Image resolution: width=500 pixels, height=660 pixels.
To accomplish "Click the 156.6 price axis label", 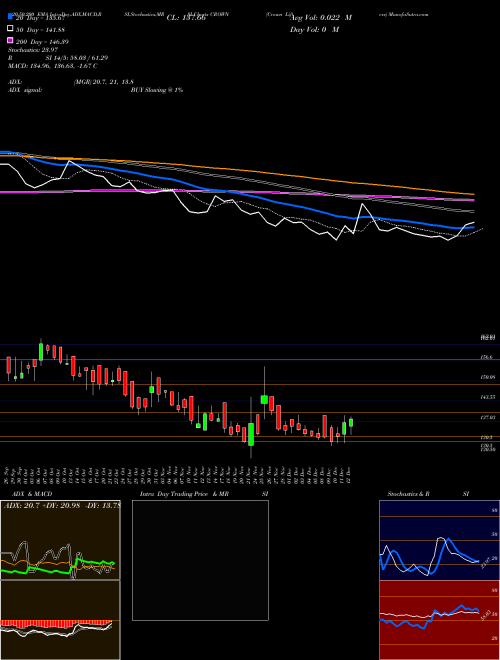I will point(486,357).
